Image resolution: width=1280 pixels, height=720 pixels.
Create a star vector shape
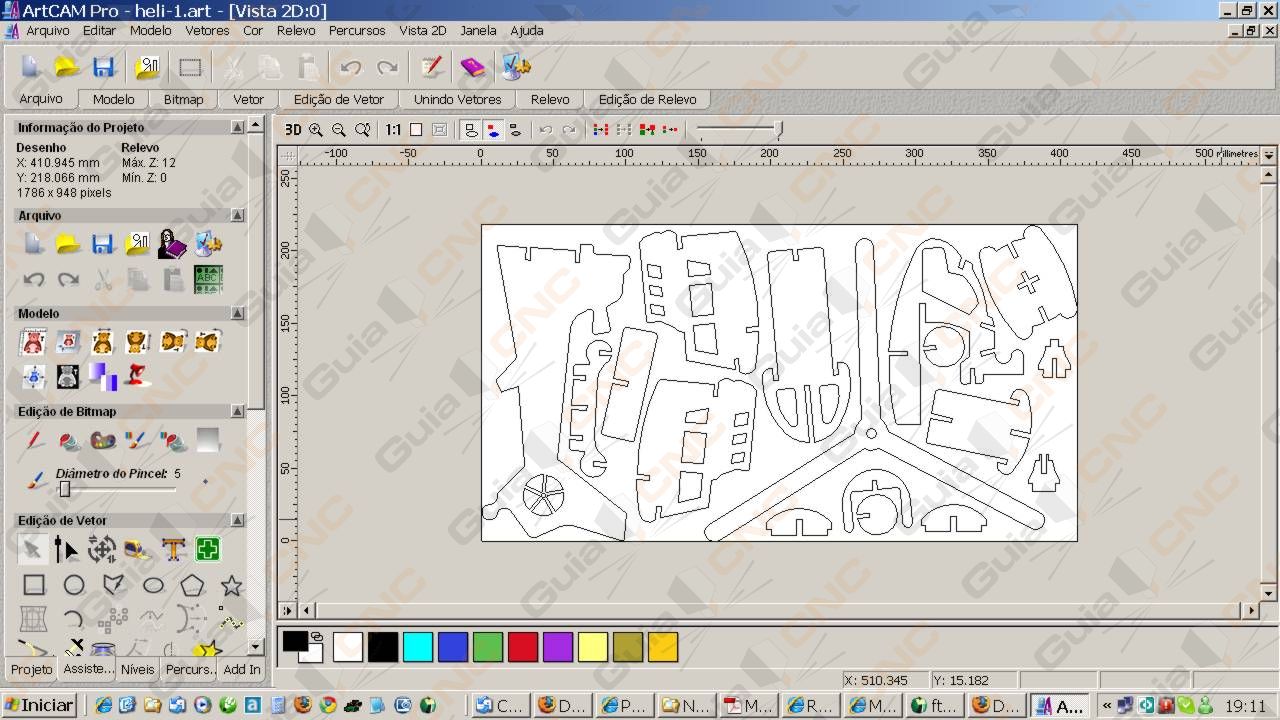(232, 585)
